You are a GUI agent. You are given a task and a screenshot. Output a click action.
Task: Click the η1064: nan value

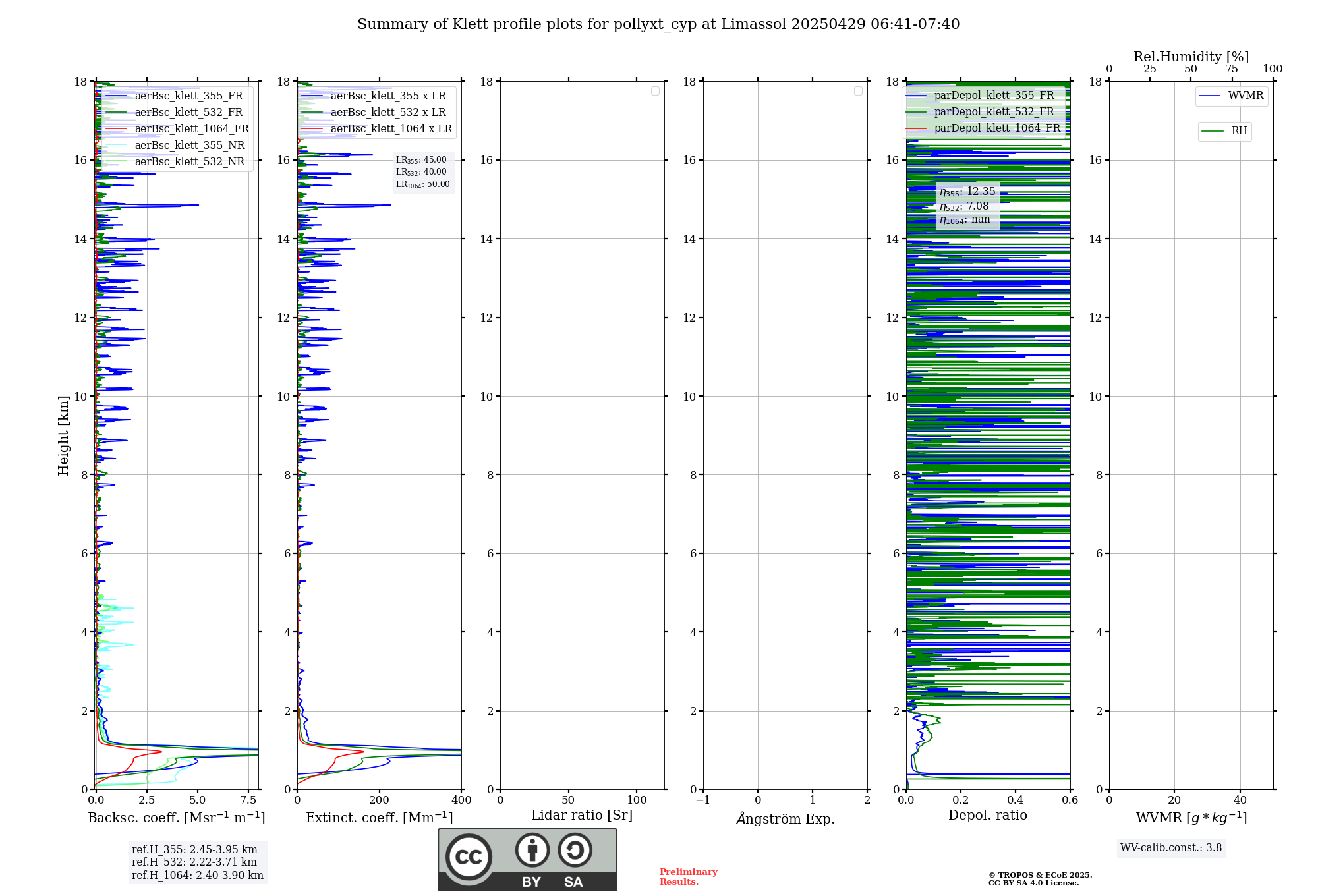[965, 220]
